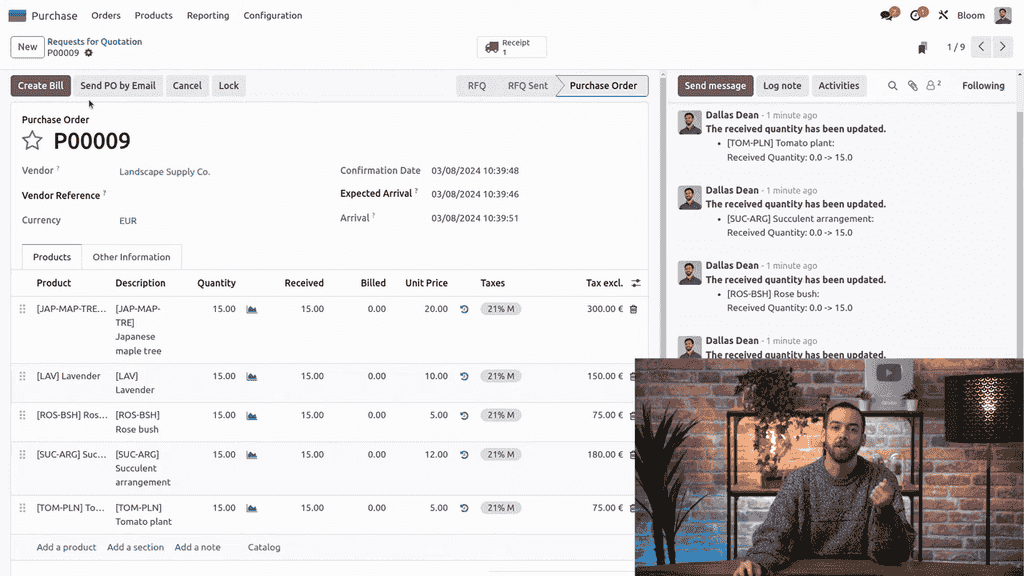Click the paperclip attachments icon in chatter
1024x576 pixels.
[x=913, y=86]
